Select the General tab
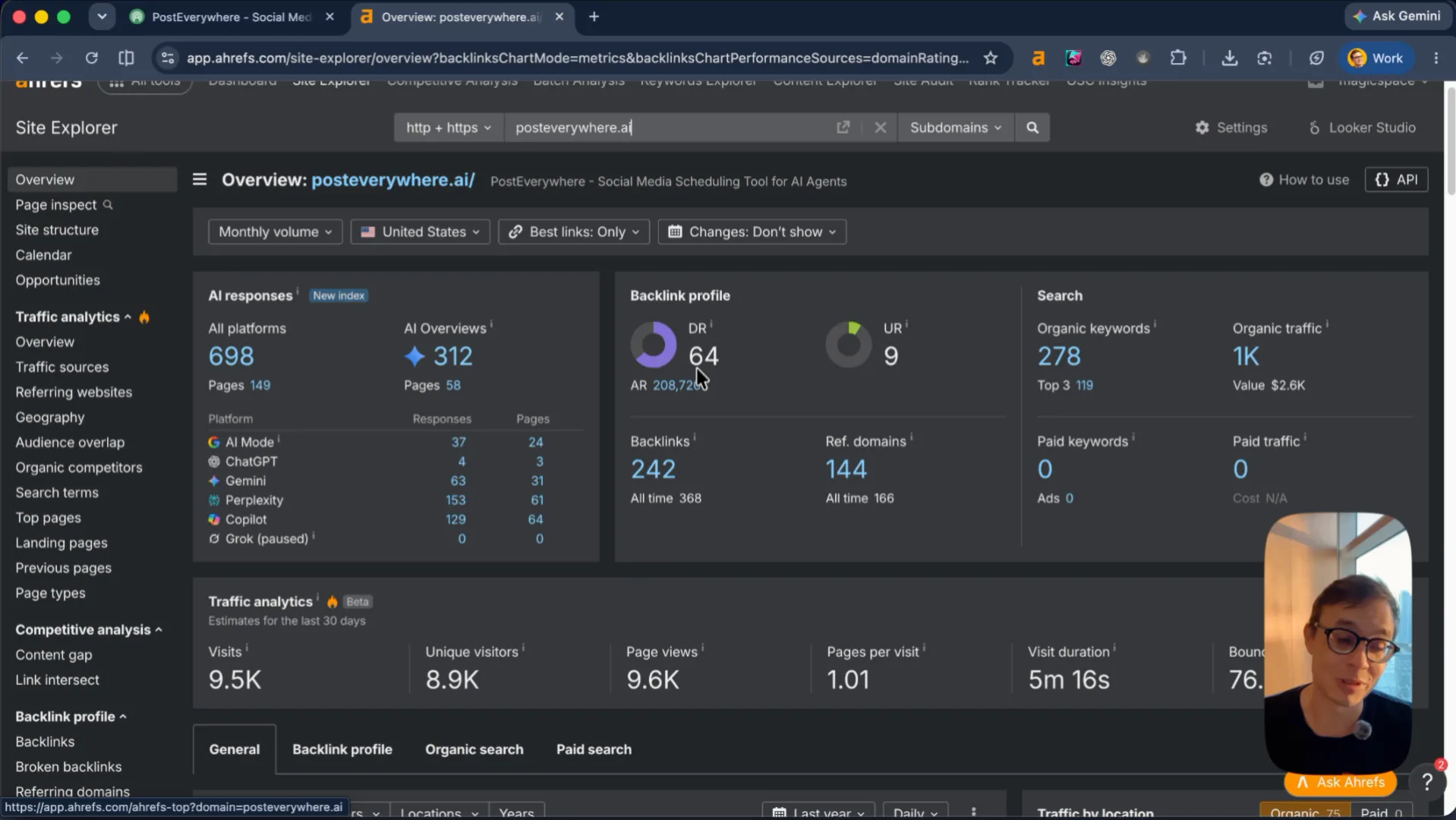The image size is (1456, 820). [x=235, y=749]
